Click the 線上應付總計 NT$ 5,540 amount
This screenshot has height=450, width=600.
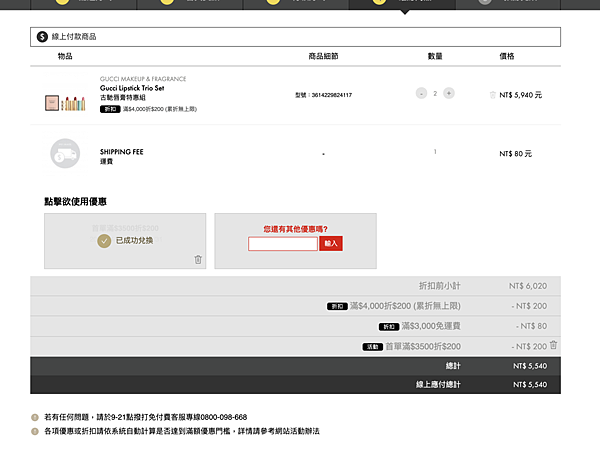pyautogui.click(x=530, y=385)
